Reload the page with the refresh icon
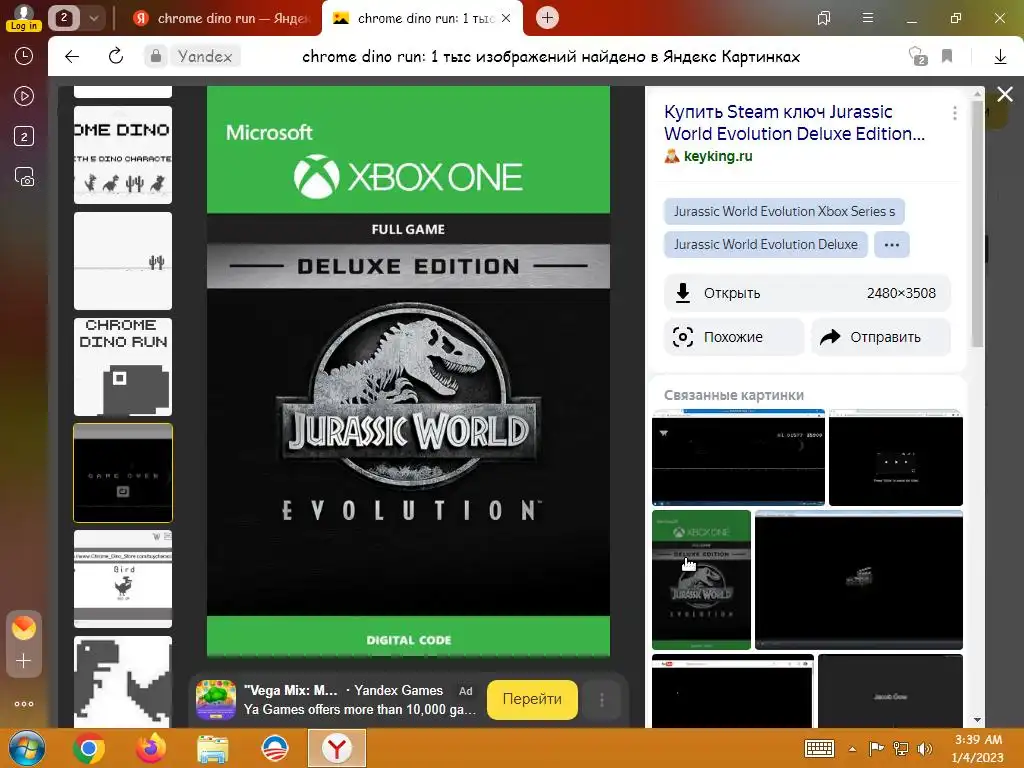Screen dimensions: 1024x768 pos(116,57)
